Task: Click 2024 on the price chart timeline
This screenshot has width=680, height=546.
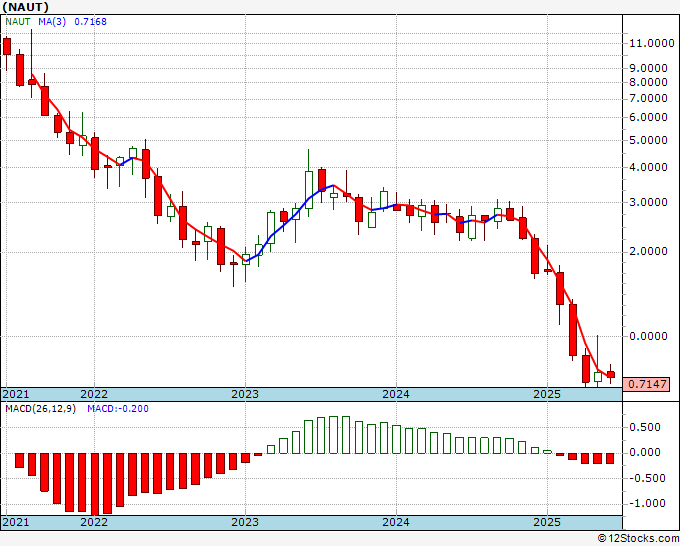Action: point(396,394)
